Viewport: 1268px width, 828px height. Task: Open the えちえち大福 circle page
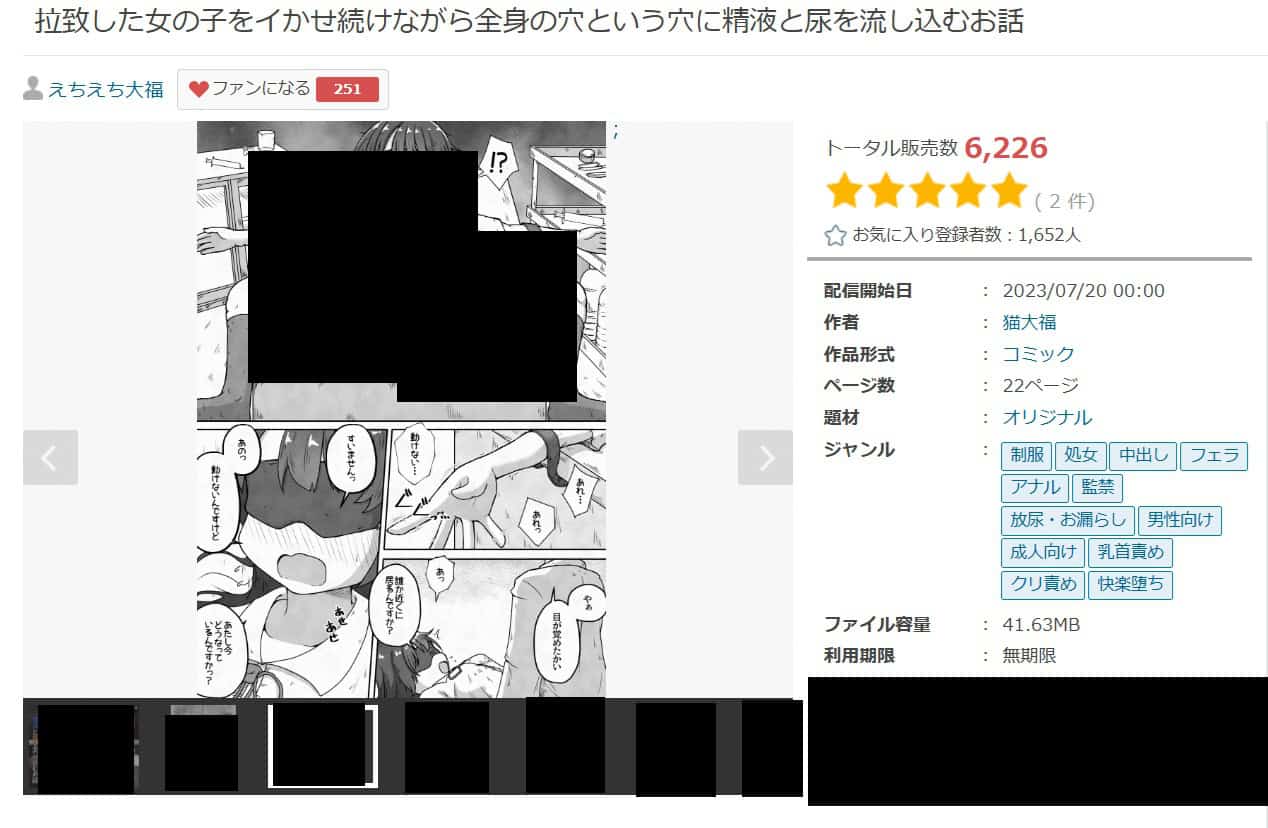tap(106, 89)
